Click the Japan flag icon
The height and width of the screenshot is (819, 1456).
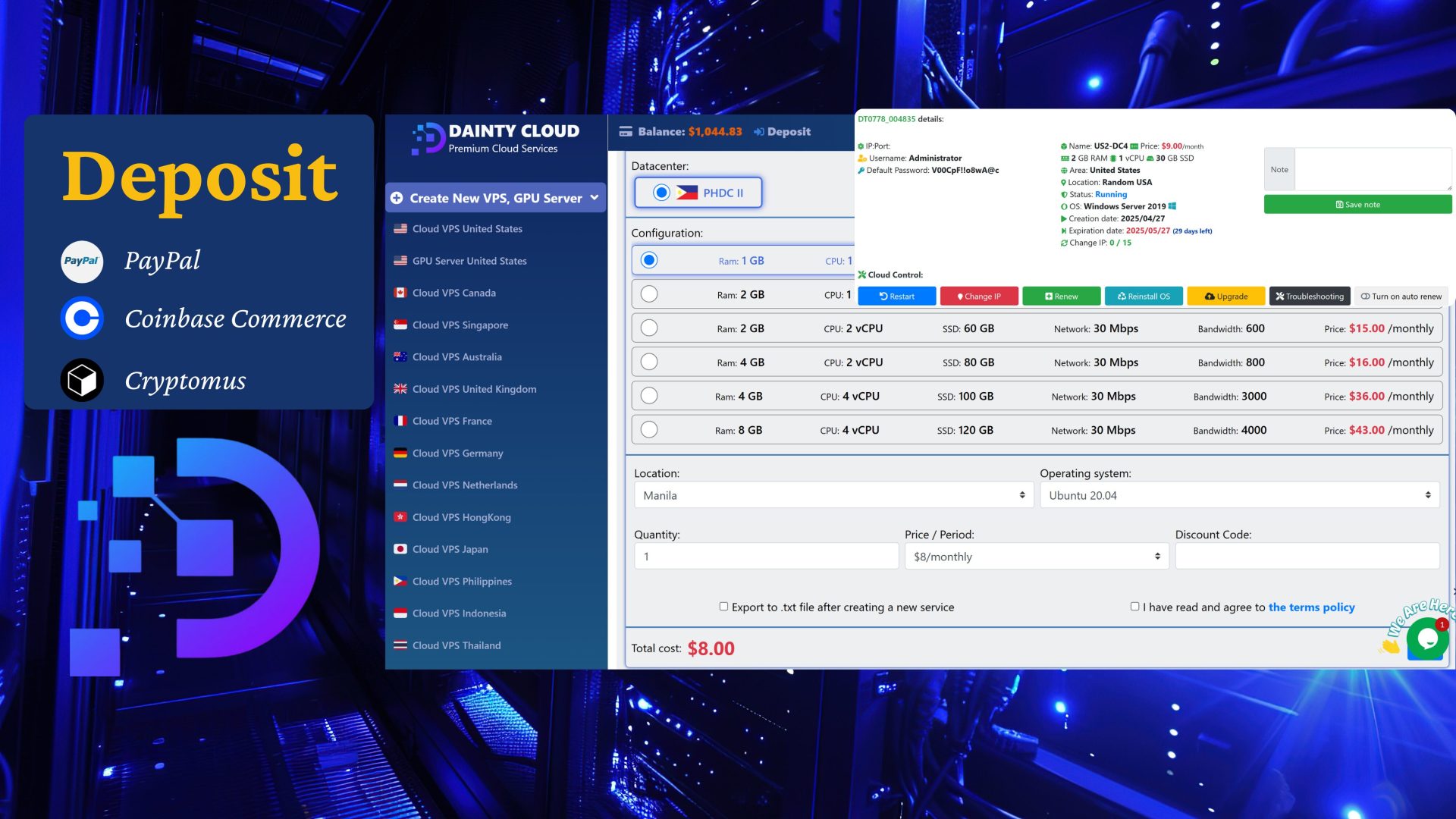(400, 548)
